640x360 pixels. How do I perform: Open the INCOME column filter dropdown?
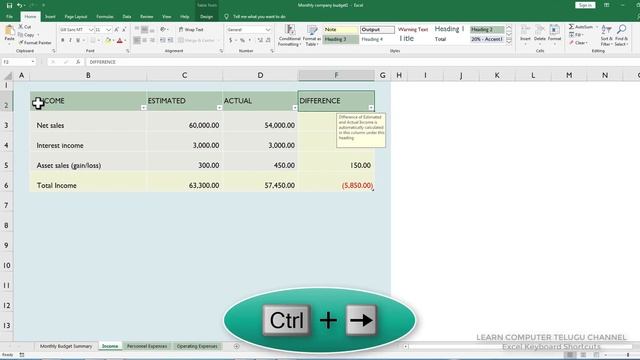144,108
